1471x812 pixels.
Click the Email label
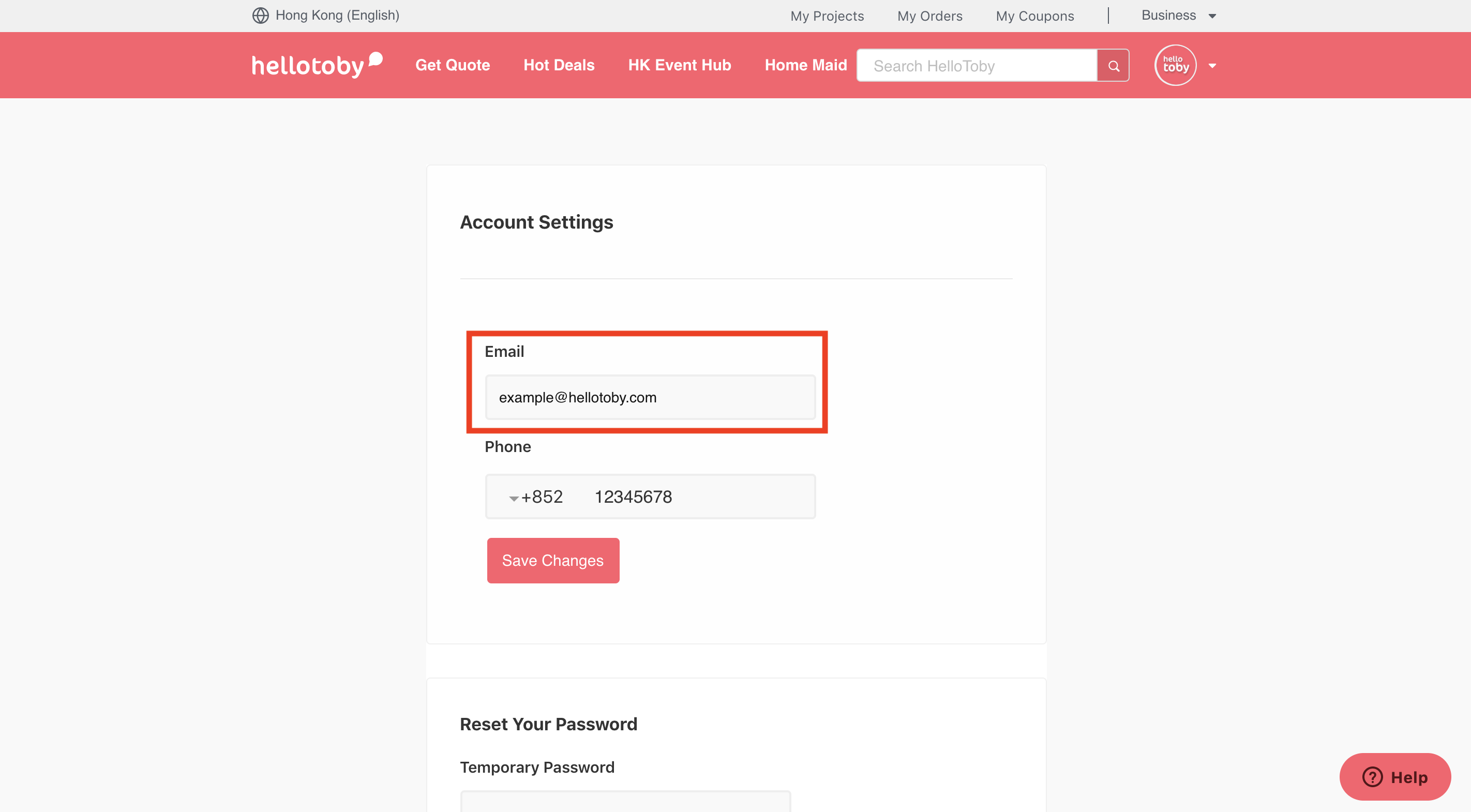click(504, 351)
